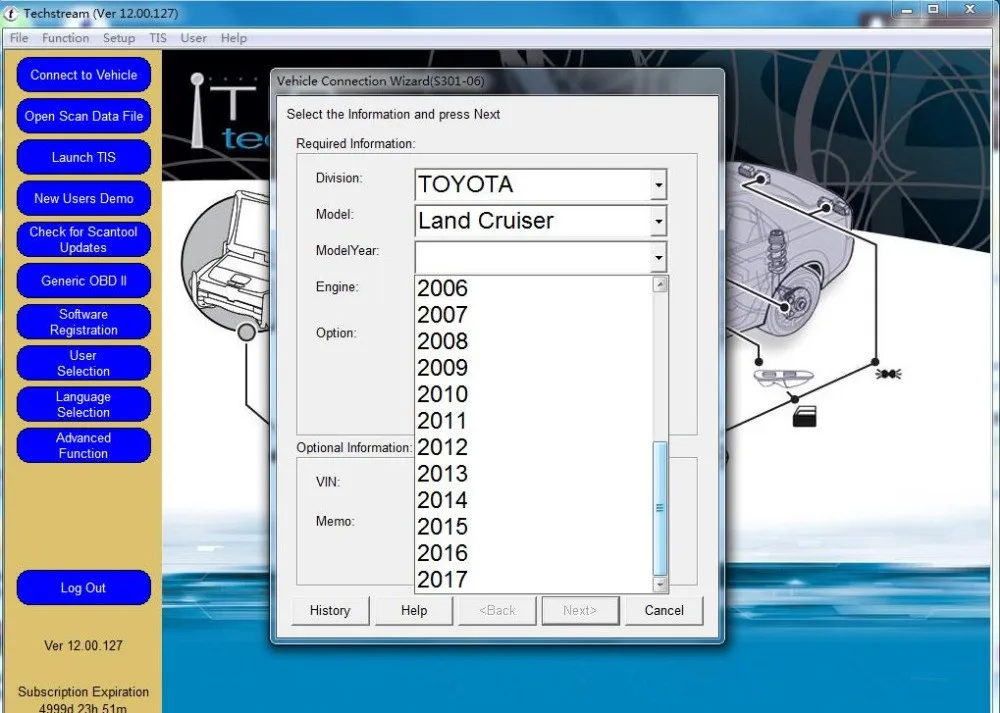The width and height of the screenshot is (1000, 713).
Task: Click the Connect to Vehicle button
Action: point(84,75)
